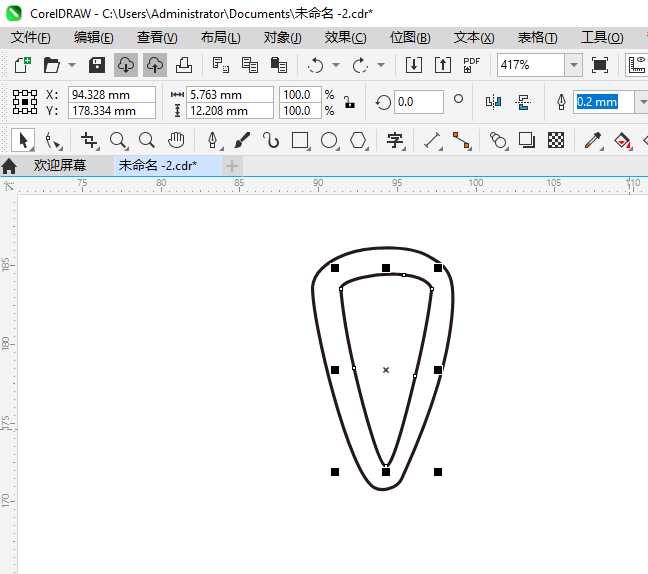Toggle mirror horizontally button
Image resolution: width=648 pixels, height=574 pixels.
(x=492, y=102)
